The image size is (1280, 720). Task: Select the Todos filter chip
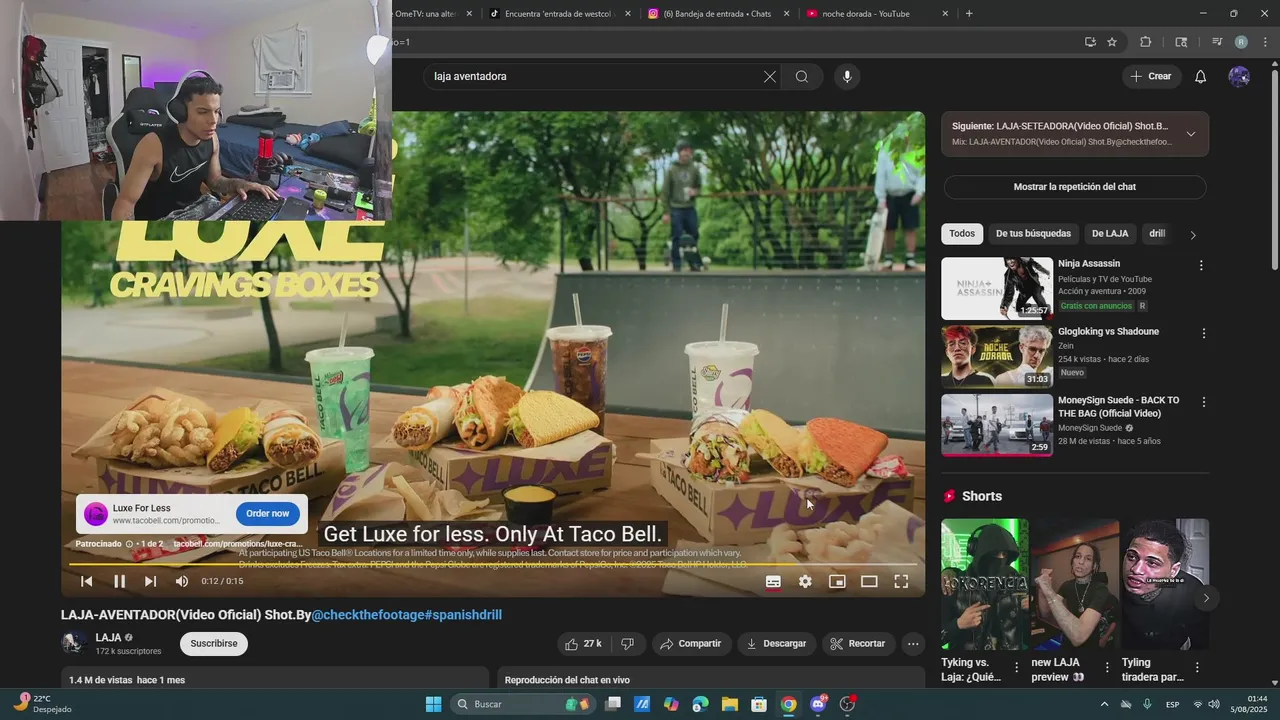click(962, 234)
